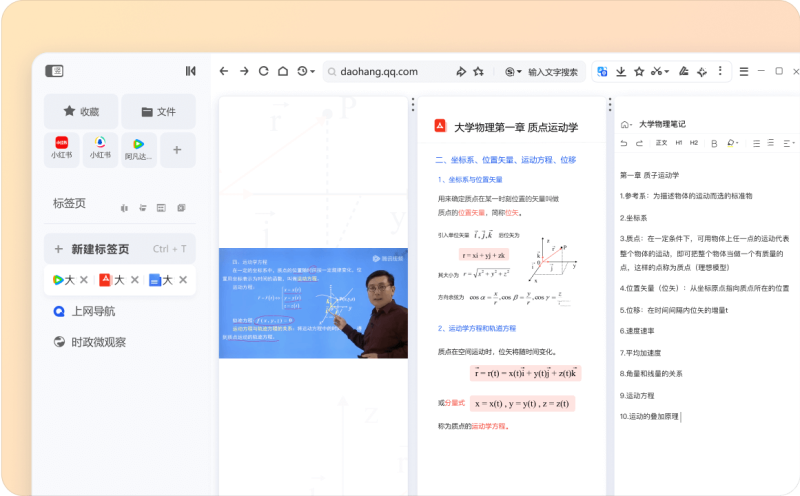The image size is (800, 496).
Task: Redo the edit in notes
Action: [639, 143]
